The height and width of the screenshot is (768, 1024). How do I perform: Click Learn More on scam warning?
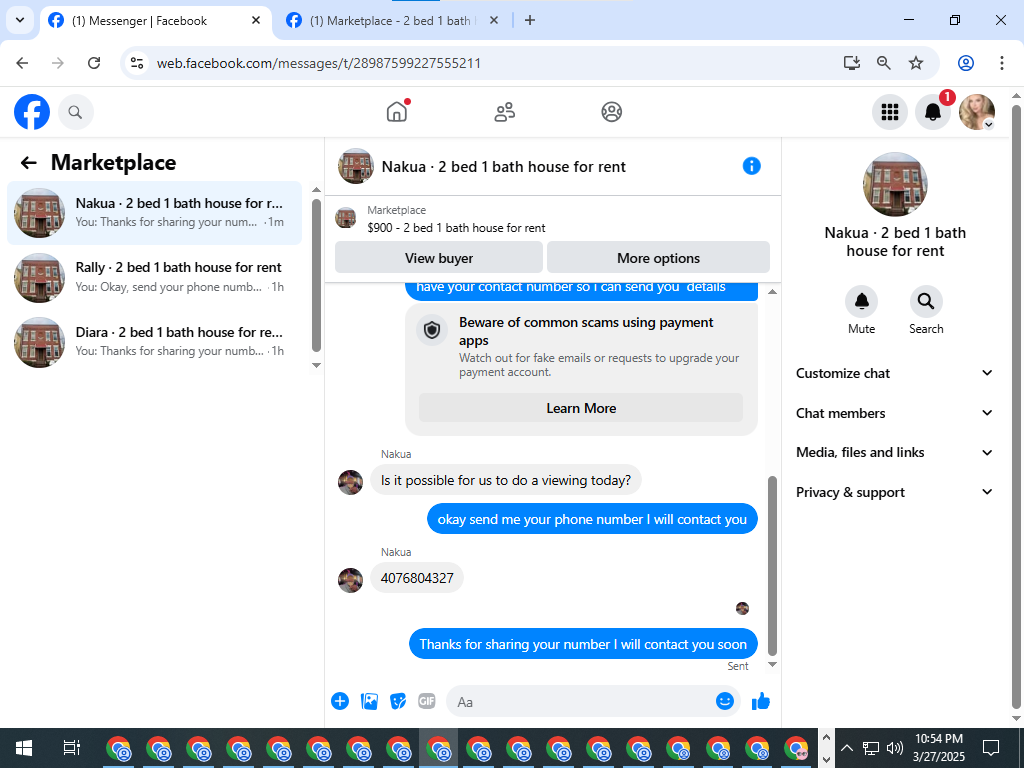[x=581, y=408]
